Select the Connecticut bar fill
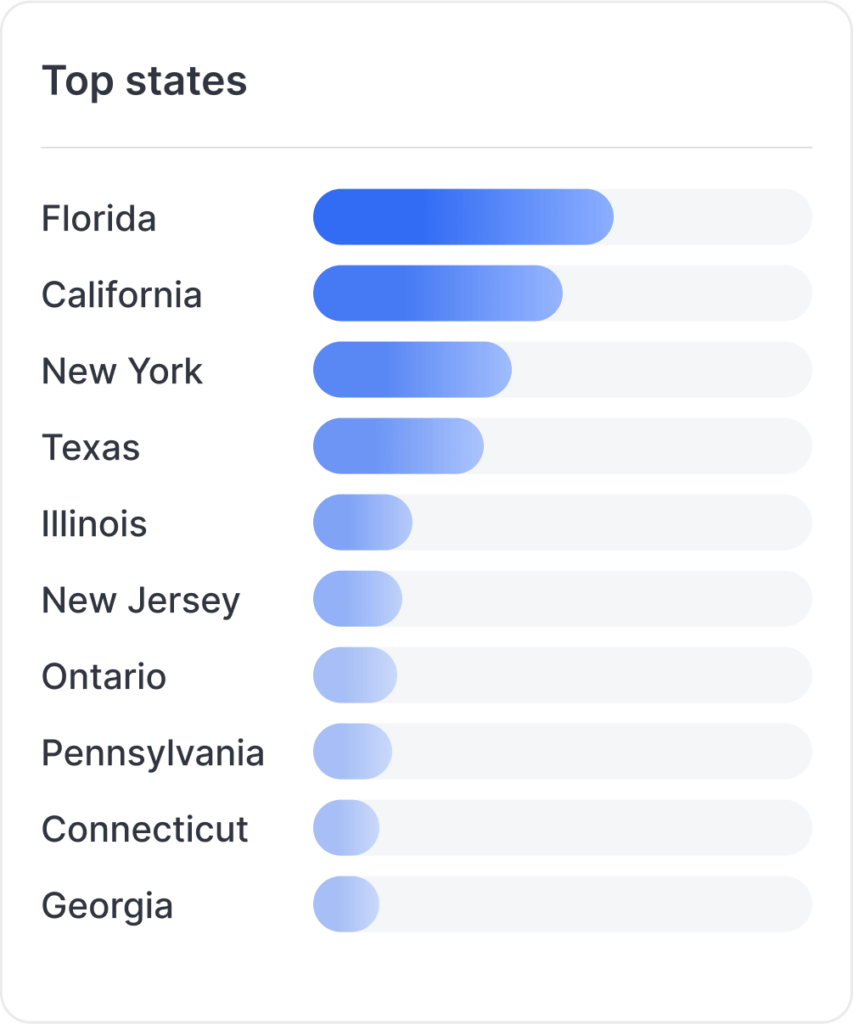This screenshot has width=853, height=1024. 346,828
